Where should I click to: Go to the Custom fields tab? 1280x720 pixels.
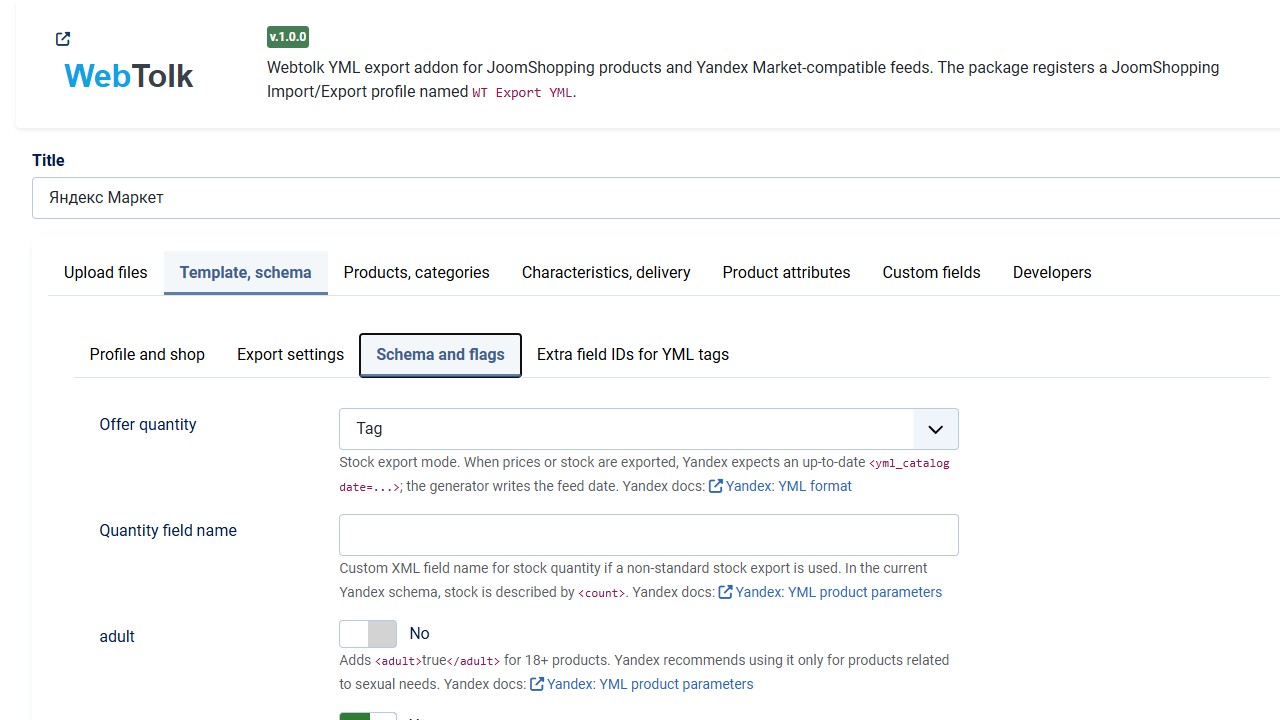932,272
